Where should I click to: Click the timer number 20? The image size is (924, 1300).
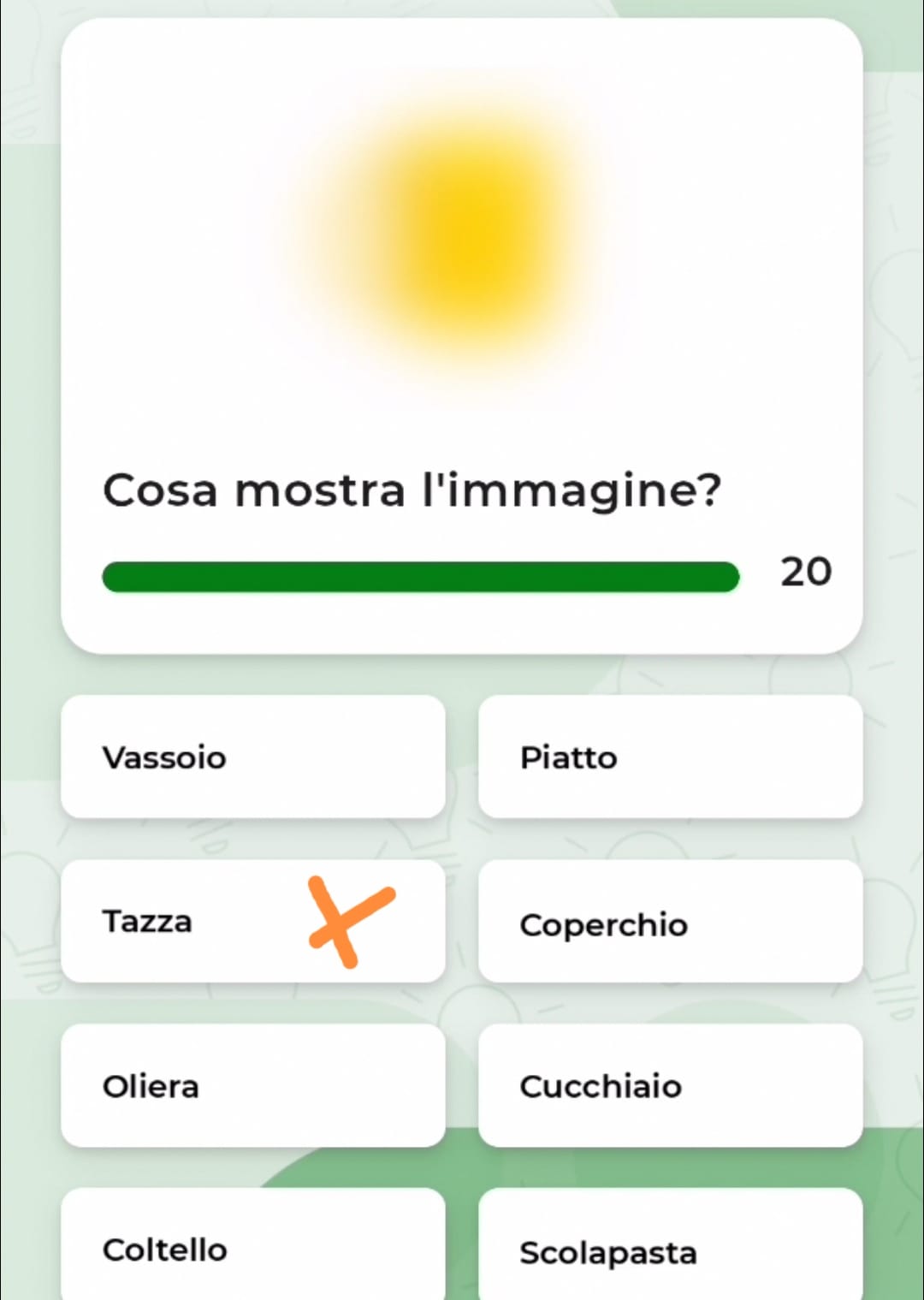click(x=805, y=572)
